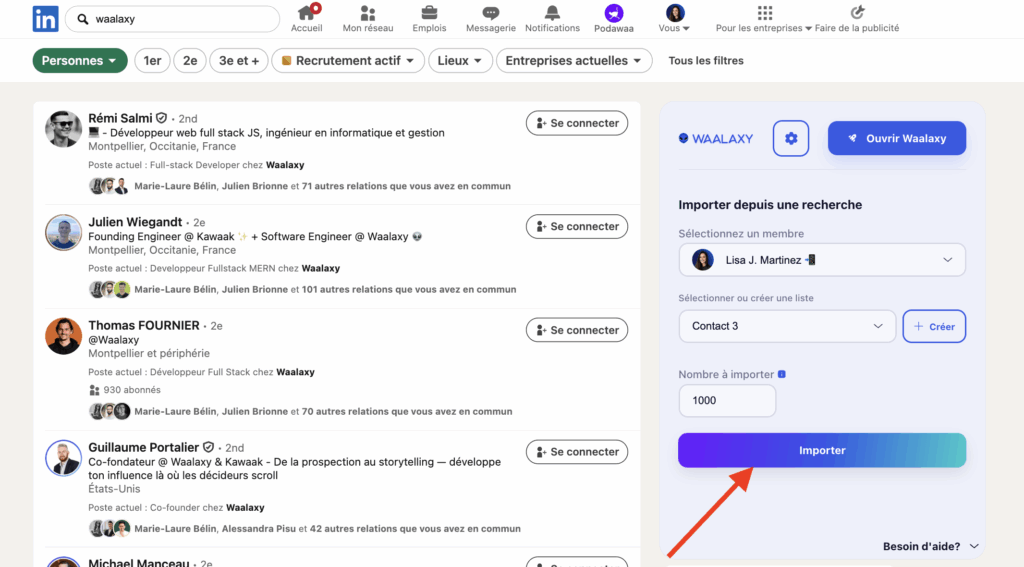Open Guillaume Portalier profile name link
The width and height of the screenshot is (1024, 567).
144,447
